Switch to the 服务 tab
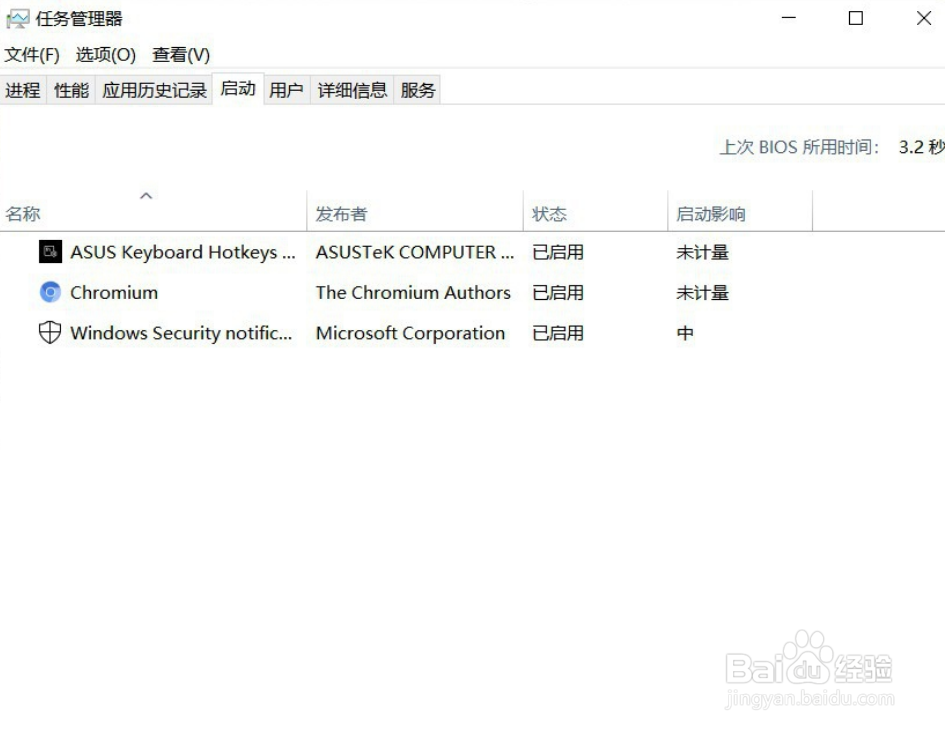Viewport: 945px width, 731px height. [418, 90]
